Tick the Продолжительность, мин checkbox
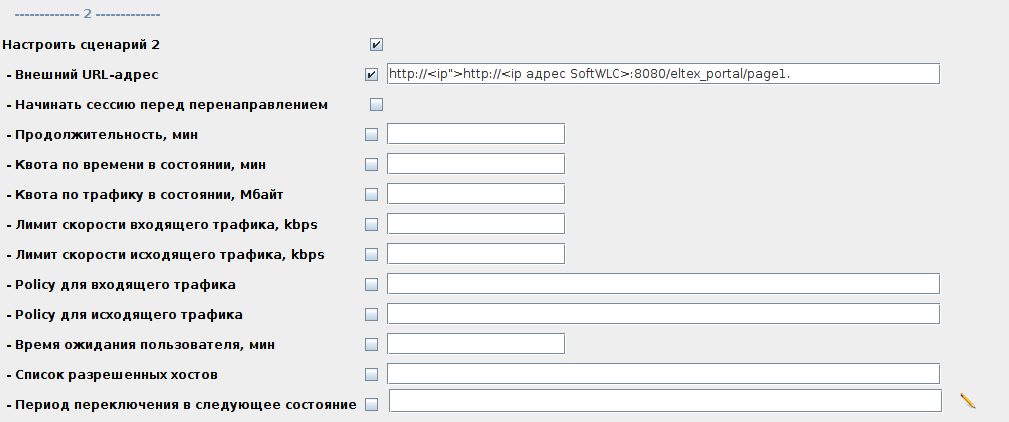This screenshot has height=422, width=1009. tap(372, 134)
